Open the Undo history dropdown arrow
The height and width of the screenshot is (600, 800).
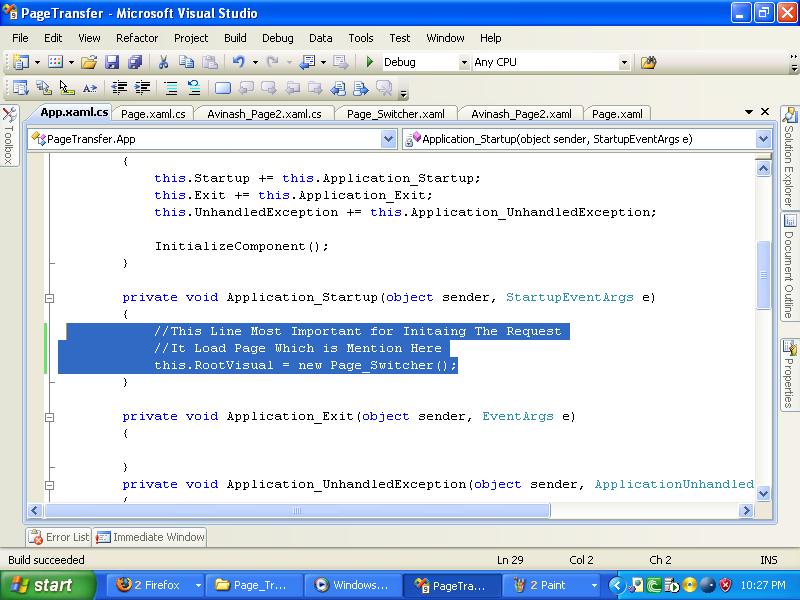pyautogui.click(x=255, y=62)
